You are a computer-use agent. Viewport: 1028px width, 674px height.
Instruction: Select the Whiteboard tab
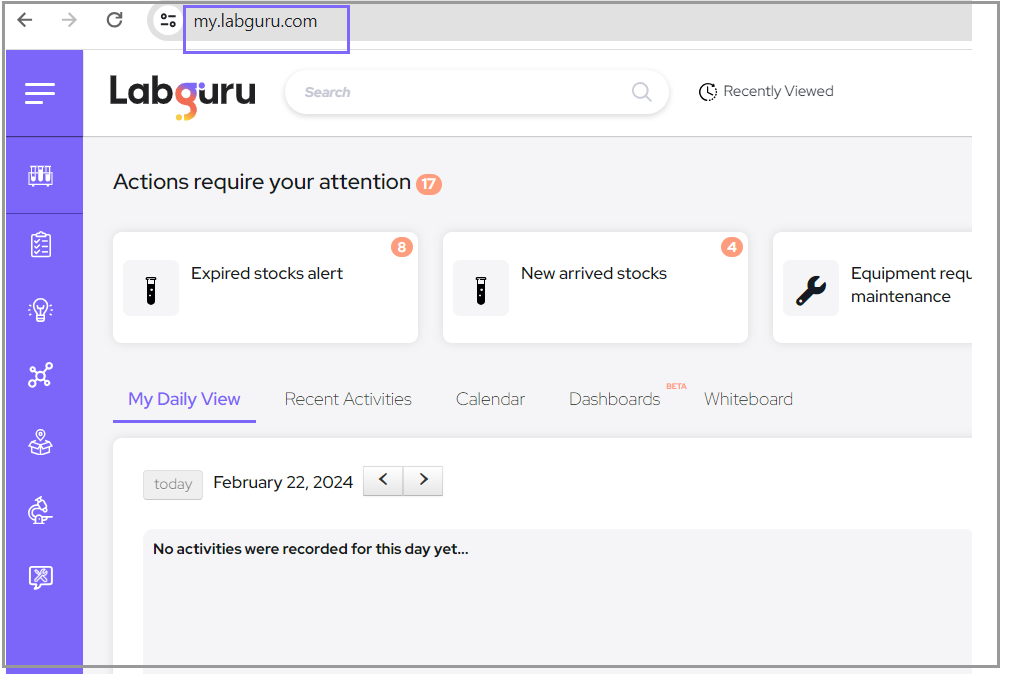(x=748, y=399)
